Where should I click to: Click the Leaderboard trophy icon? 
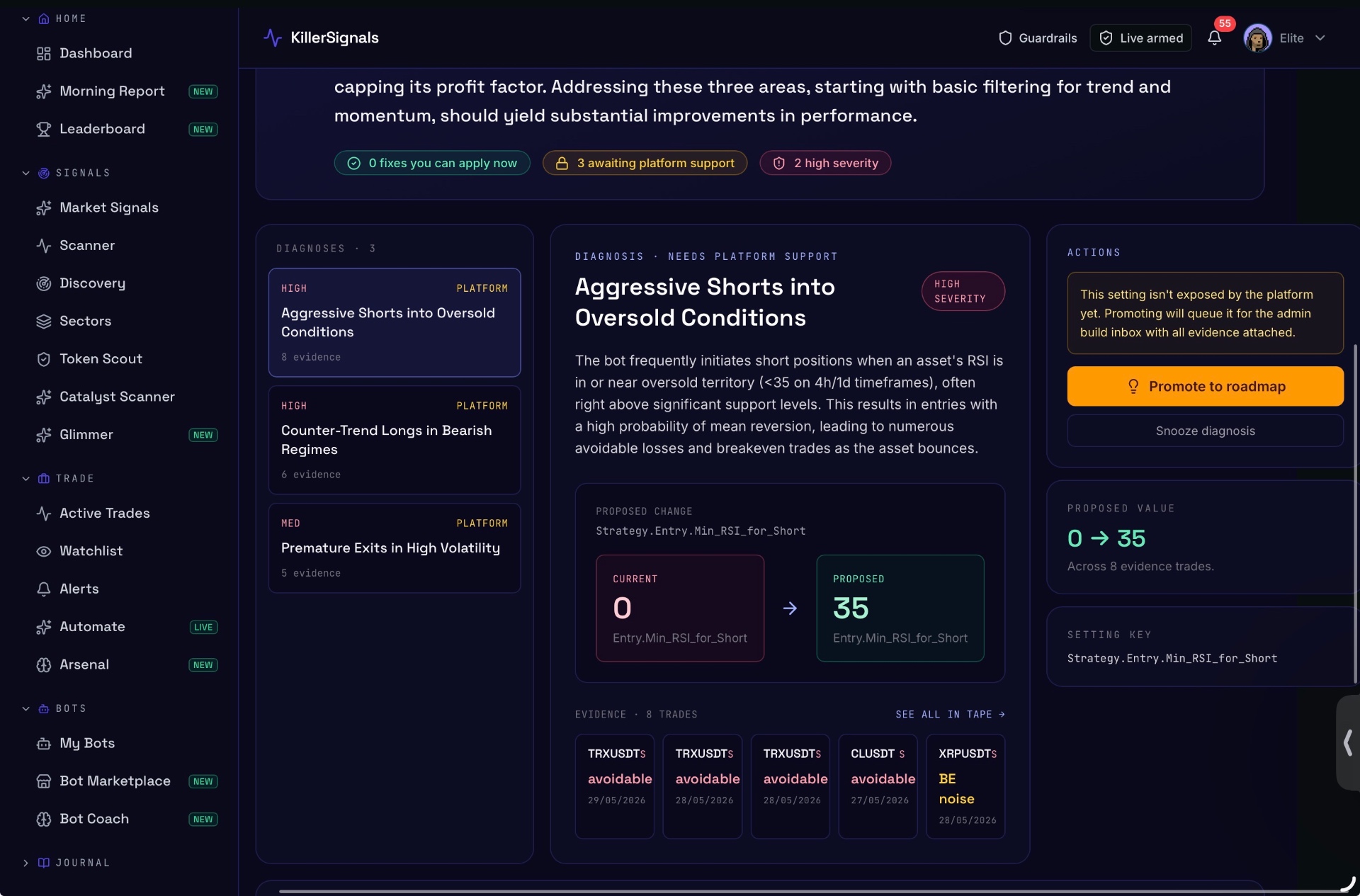point(44,129)
